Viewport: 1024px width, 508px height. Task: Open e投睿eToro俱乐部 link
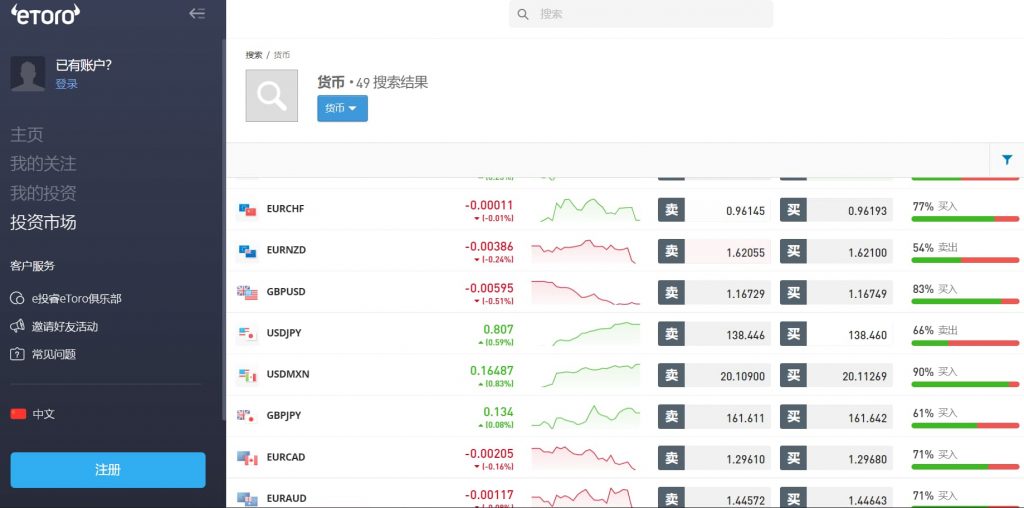tap(77, 298)
